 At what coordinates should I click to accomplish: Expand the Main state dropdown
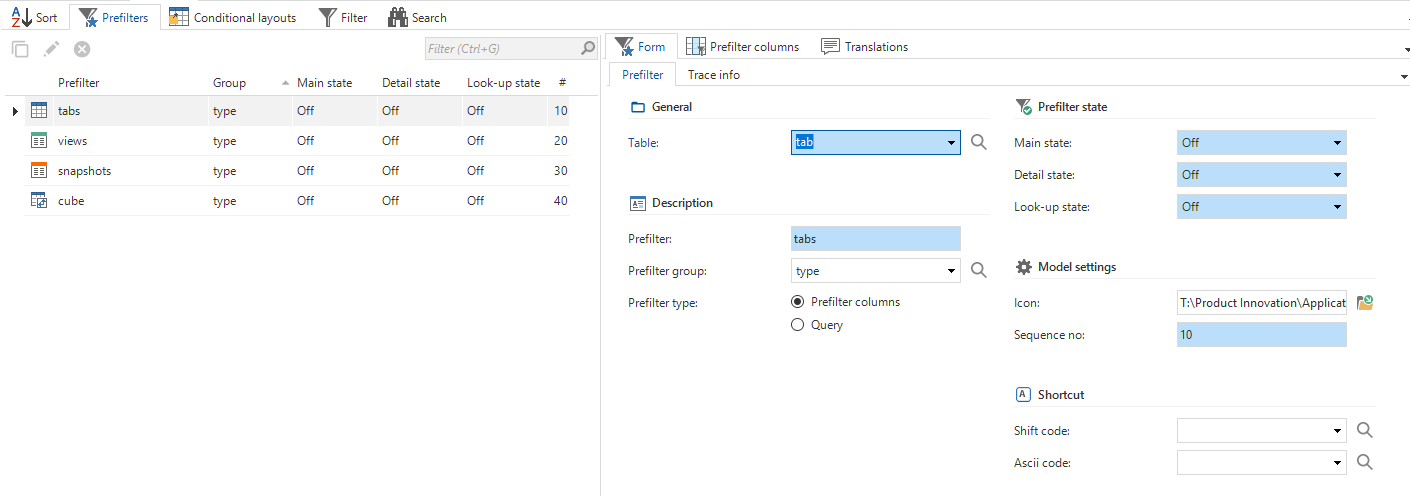[x=1337, y=143]
